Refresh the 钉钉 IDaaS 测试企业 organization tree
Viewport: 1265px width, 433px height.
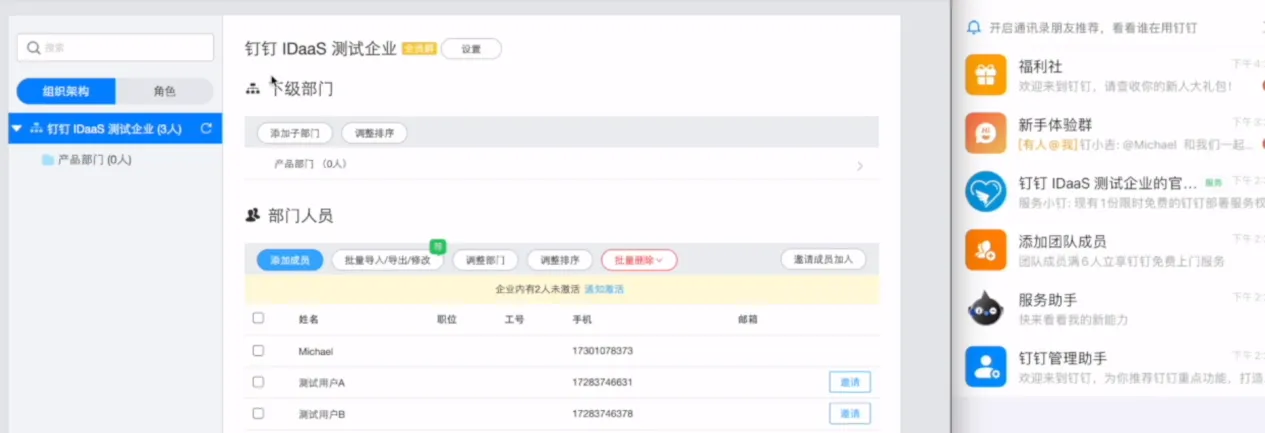pyautogui.click(x=206, y=128)
